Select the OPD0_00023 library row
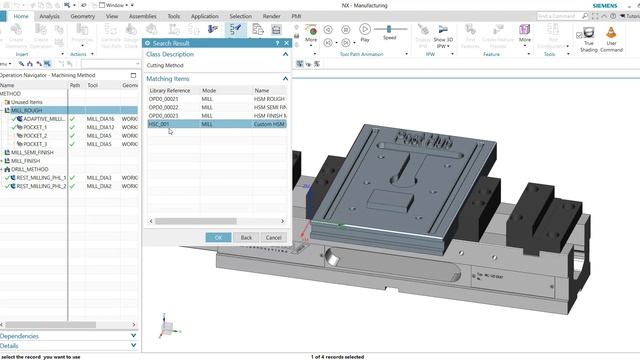 [x=217, y=116]
